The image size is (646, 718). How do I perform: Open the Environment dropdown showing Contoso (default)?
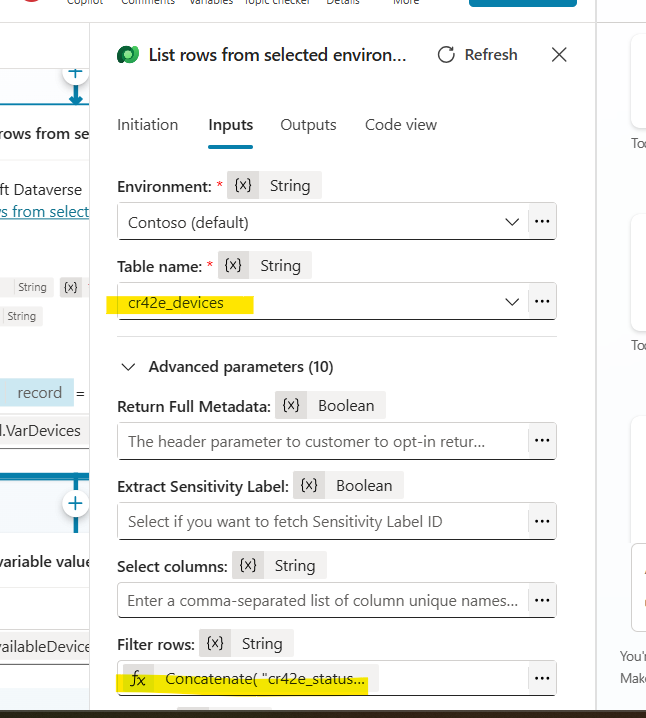[x=323, y=222]
